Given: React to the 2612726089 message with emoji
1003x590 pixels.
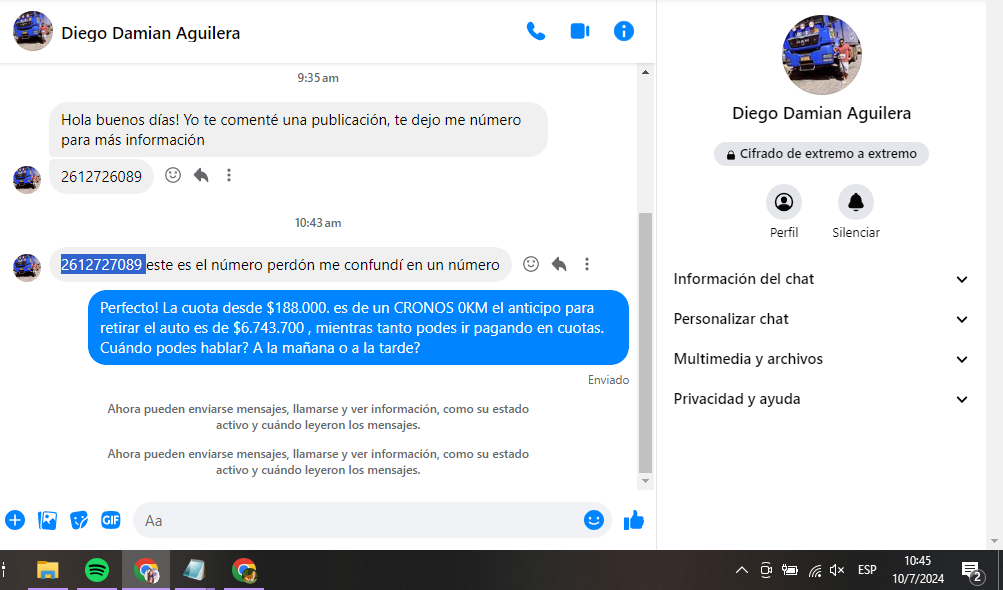Looking at the screenshot, I should tap(173, 175).
